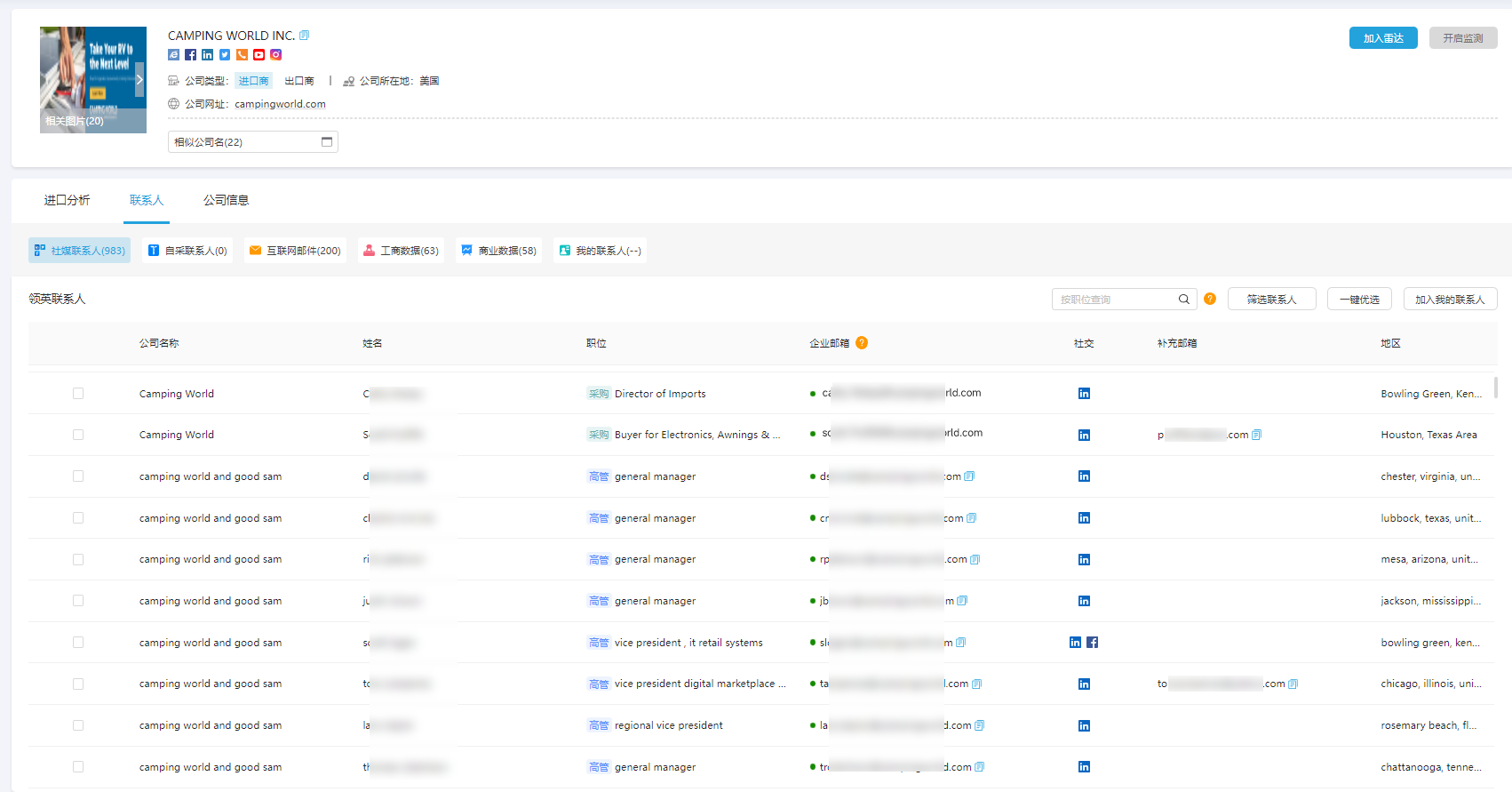Click the 加入雷达 button

click(x=1382, y=38)
